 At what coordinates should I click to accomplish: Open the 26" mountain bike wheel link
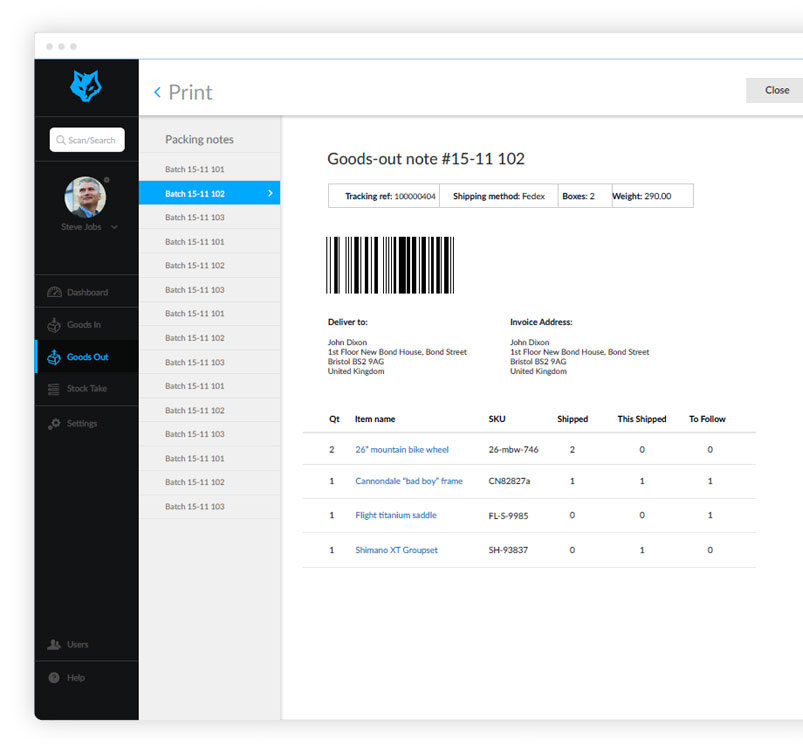[402, 450]
